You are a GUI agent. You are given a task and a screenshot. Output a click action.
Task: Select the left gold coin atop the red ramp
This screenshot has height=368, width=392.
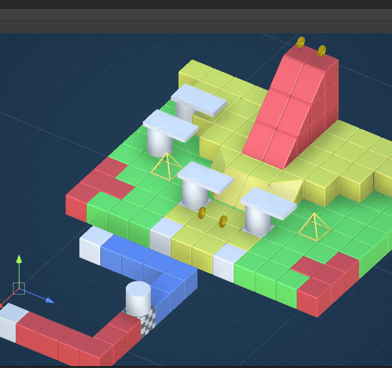tap(301, 42)
